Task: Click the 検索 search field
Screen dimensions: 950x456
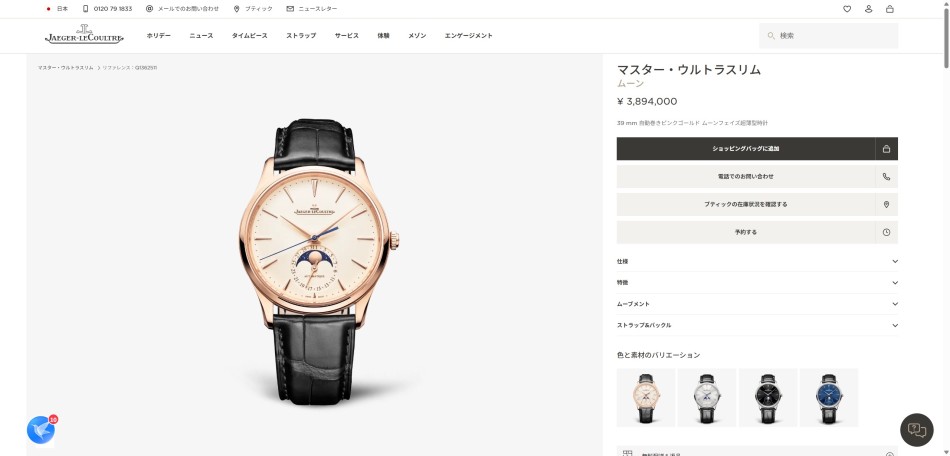Action: pos(829,36)
